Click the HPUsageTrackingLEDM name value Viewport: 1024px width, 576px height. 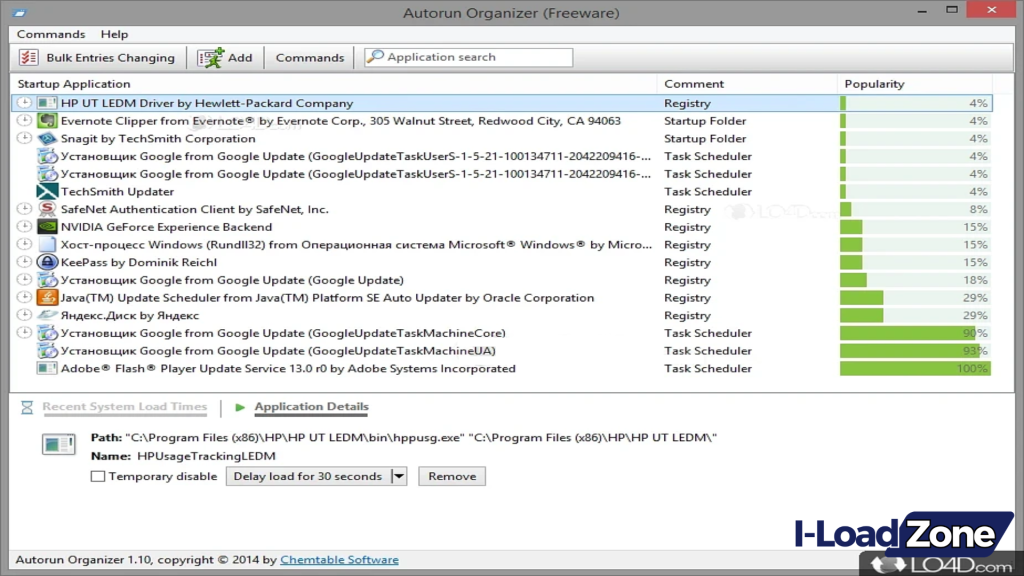[x=206, y=456]
